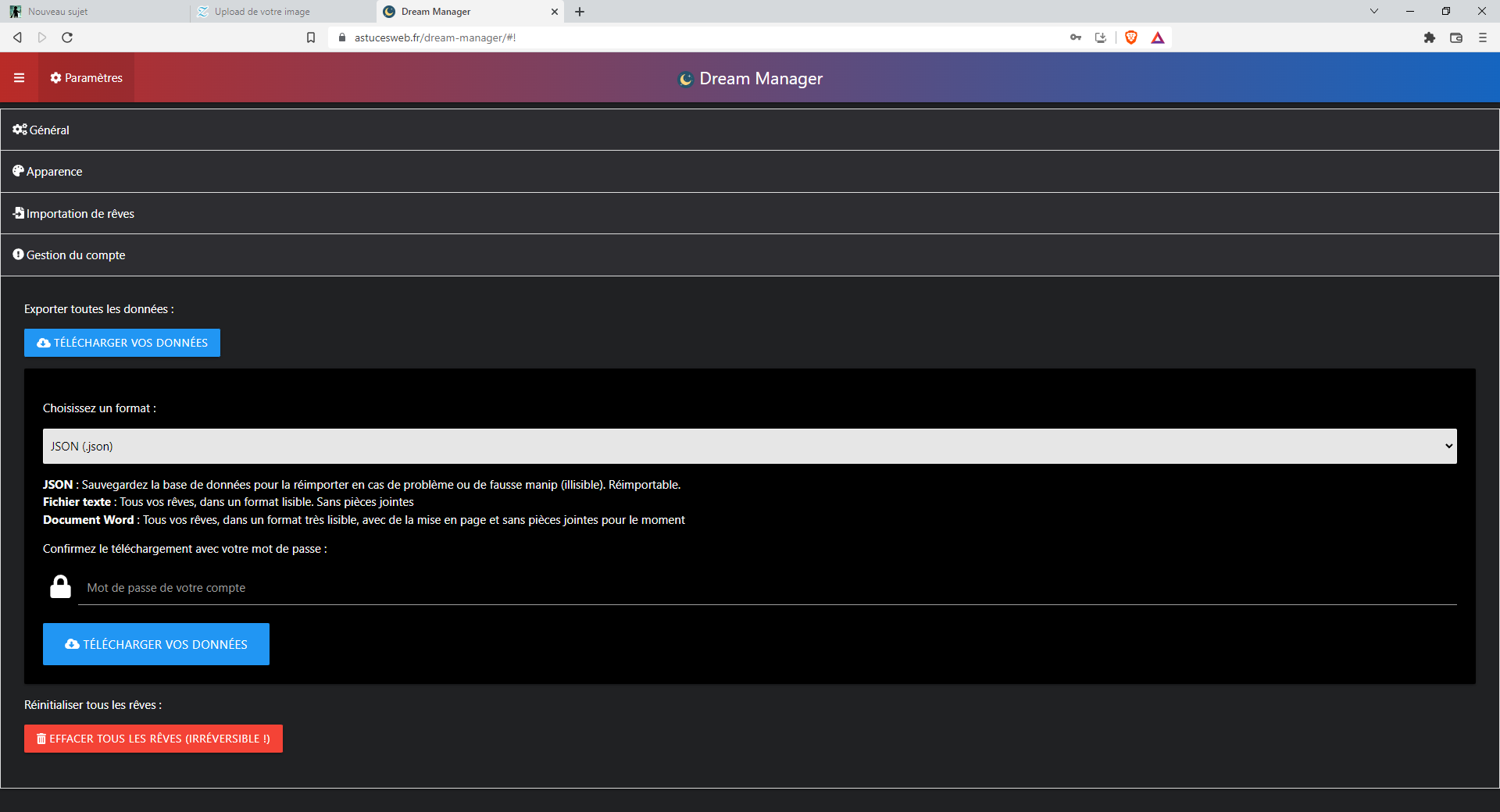
Task: Click 'Exporter toutes les données :' label
Action: pos(99,309)
